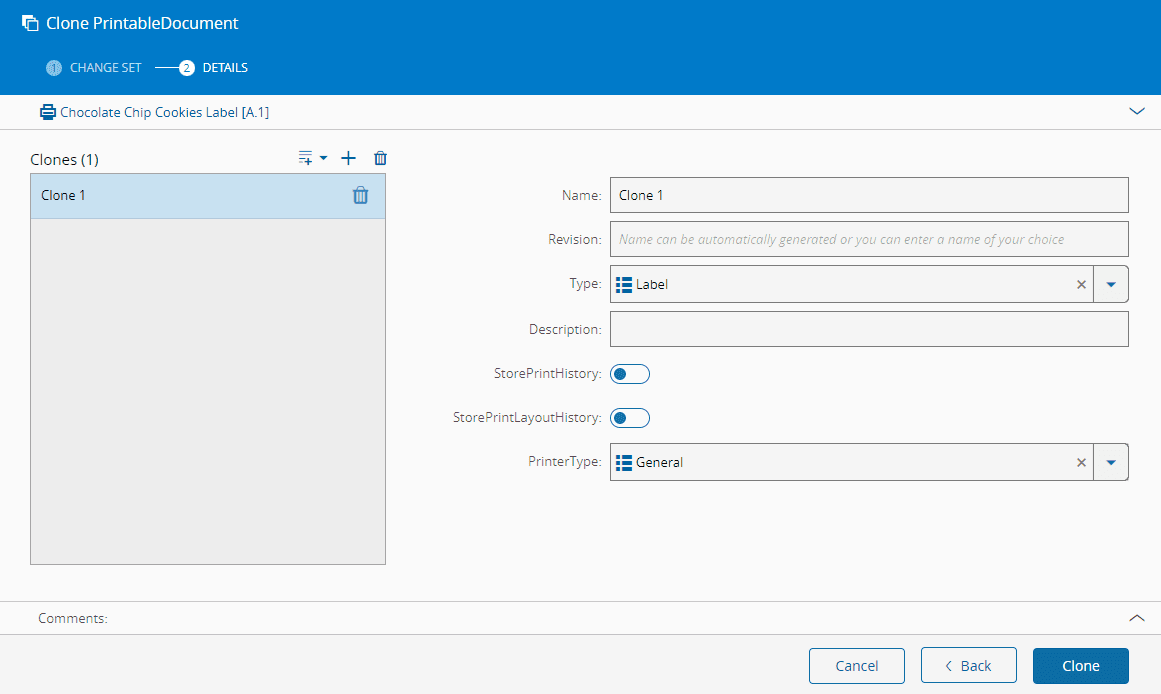Clear the PrinterType value with X icon
This screenshot has height=694, width=1161.
[1081, 462]
